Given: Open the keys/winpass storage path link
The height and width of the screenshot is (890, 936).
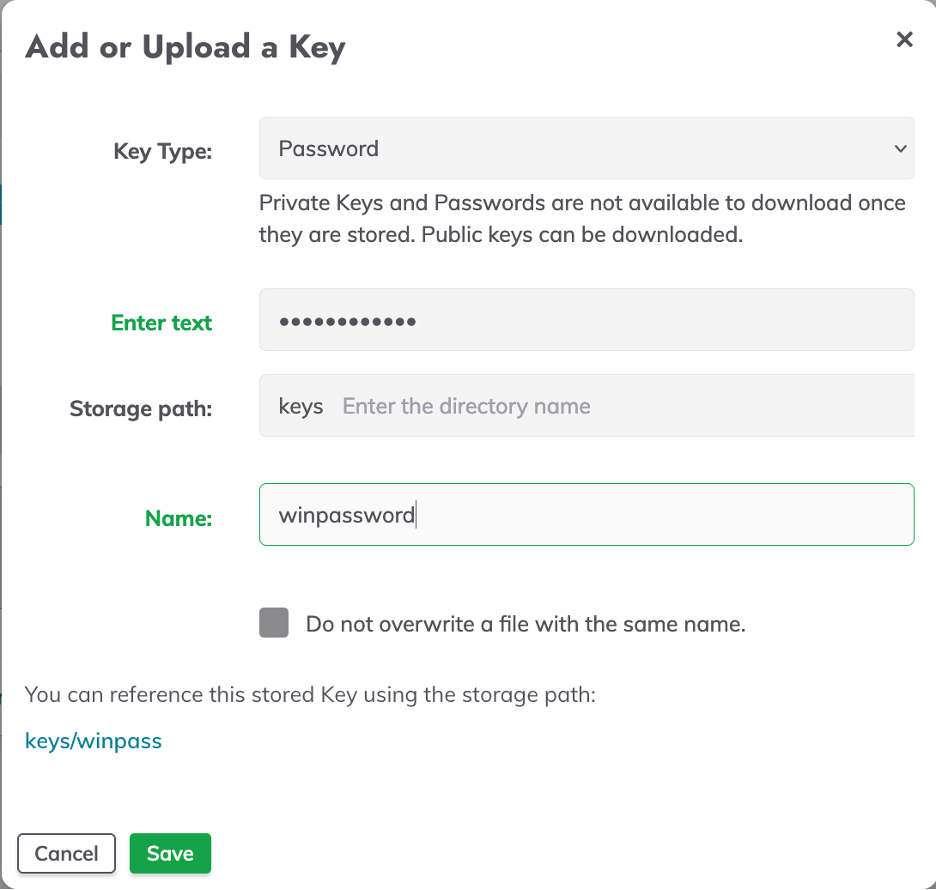Looking at the screenshot, I should tap(93, 741).
